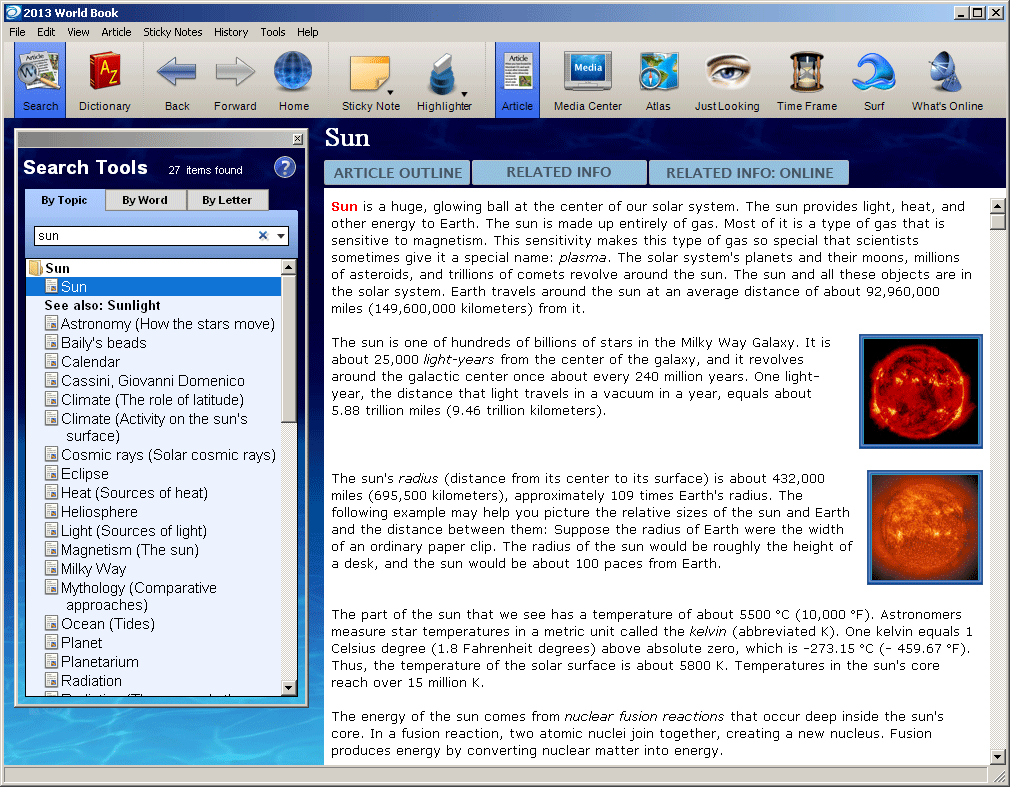This screenshot has width=1010, height=787.
Task: Click the orange sun photo thumbnail
Action: [x=925, y=527]
